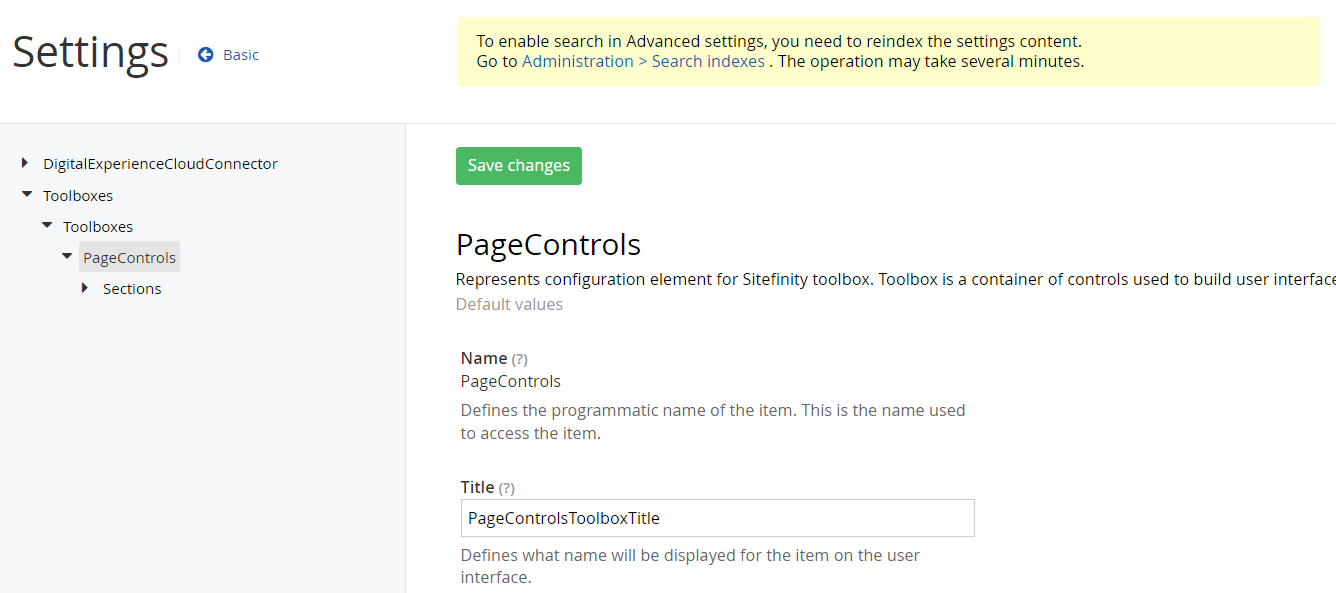Click the Save changes button
The width and height of the screenshot is (1336, 593).
click(x=518, y=165)
